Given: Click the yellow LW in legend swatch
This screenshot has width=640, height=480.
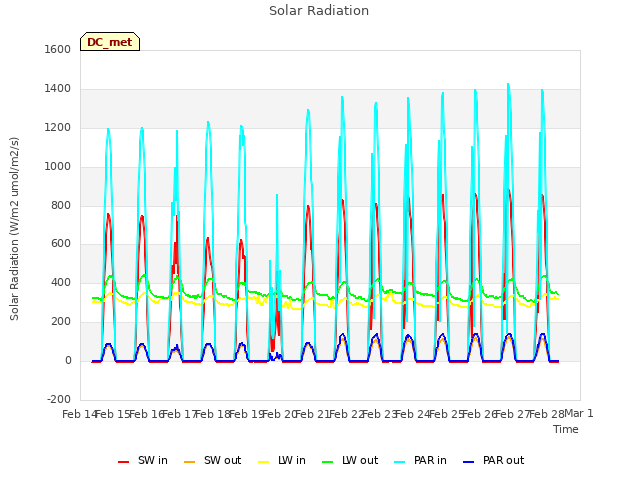Looking at the screenshot, I should click(x=264, y=462).
